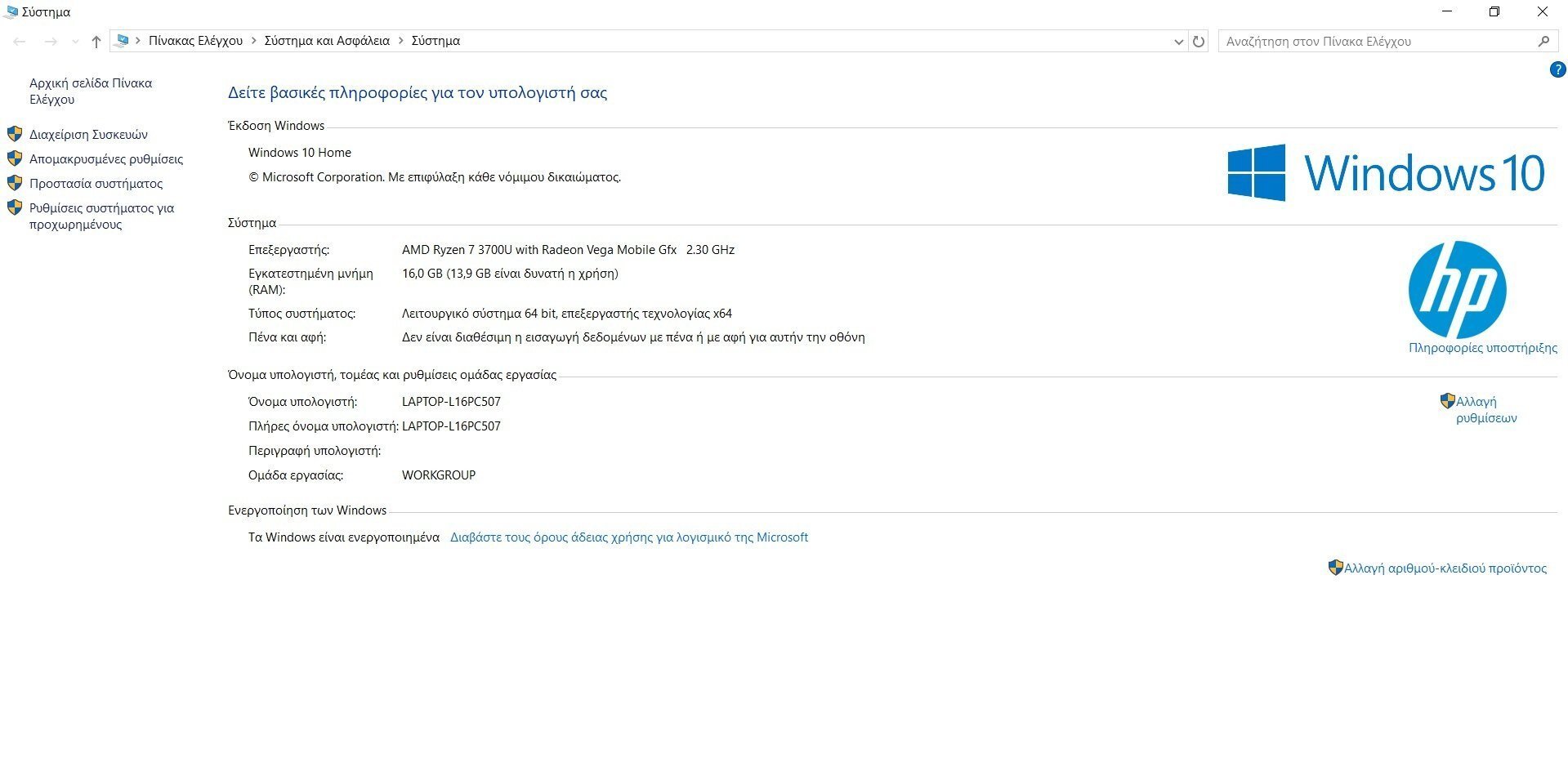Open Σύστημα και Ασφάλεια breadcrumb
Viewport: 1568px width, 780px height.
click(x=327, y=41)
